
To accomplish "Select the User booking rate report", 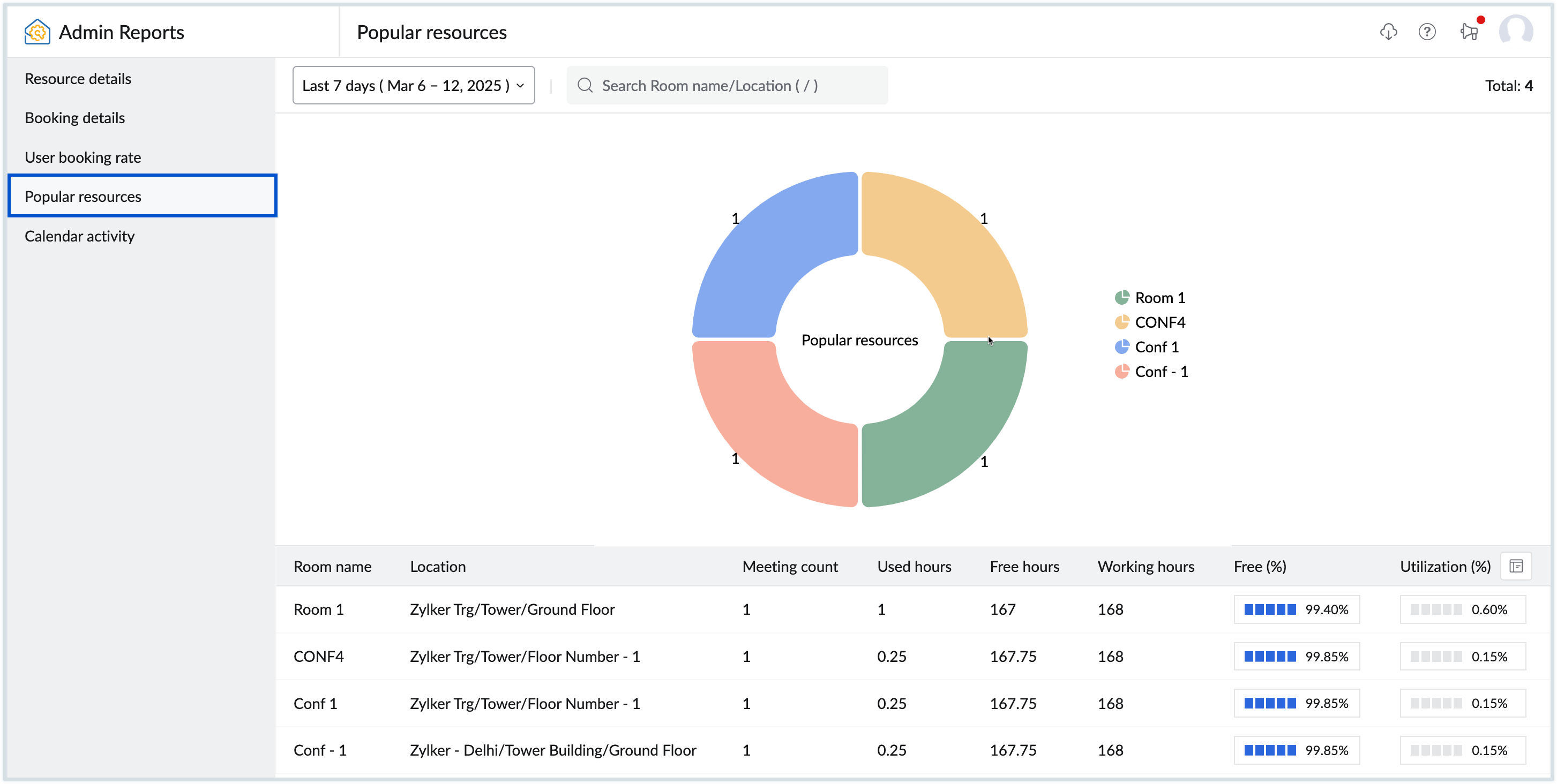I will pyautogui.click(x=83, y=156).
